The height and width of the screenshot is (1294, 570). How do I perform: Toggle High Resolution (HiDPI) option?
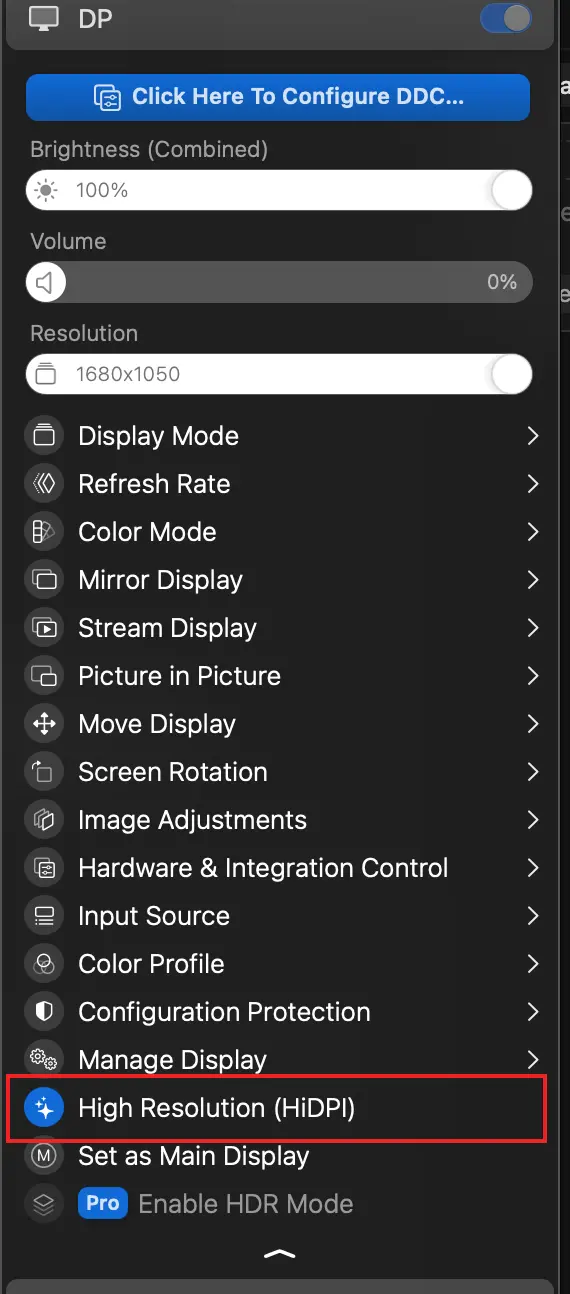pos(277,1108)
